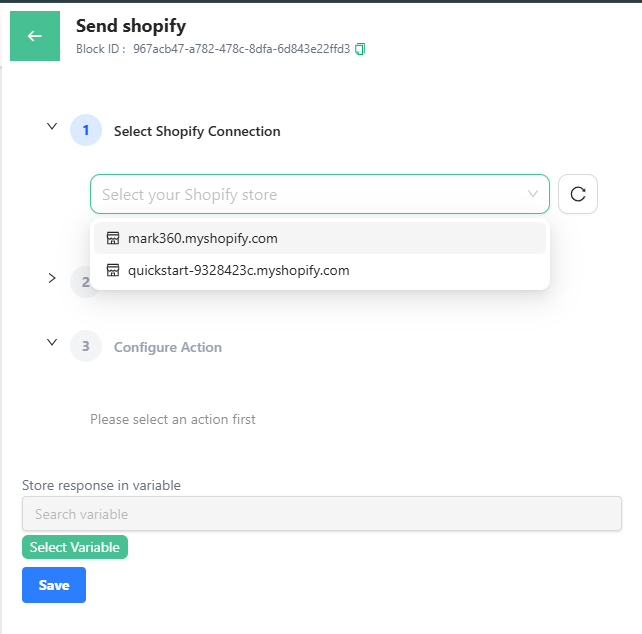Viewport: 642px width, 634px height.
Task: Click the store icon beside the quickstart store
Action: (x=113, y=270)
